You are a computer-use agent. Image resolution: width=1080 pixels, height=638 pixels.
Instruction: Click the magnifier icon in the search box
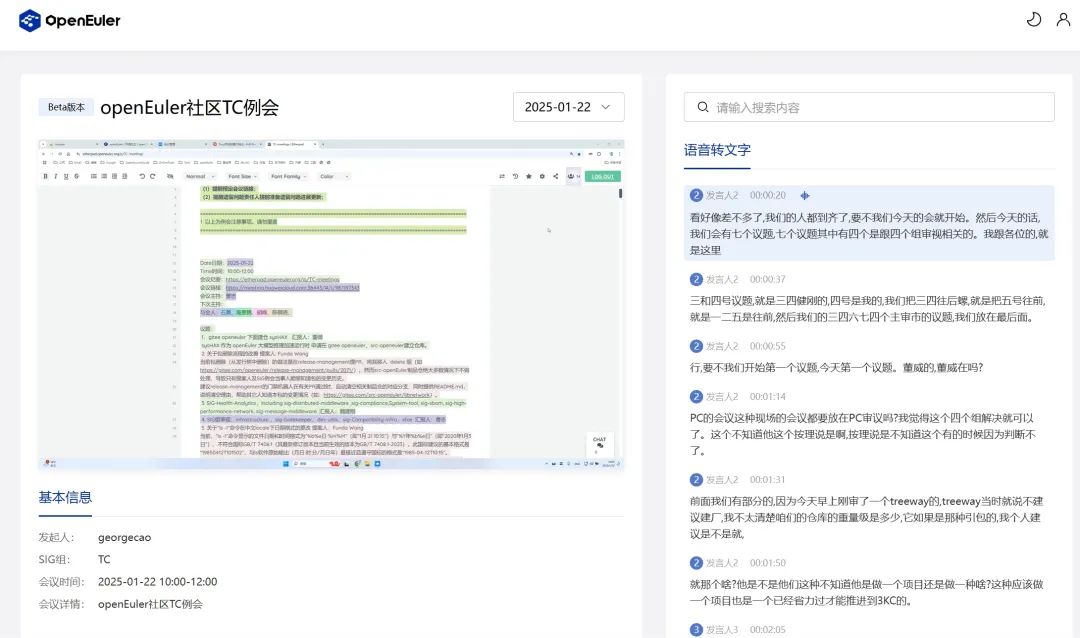[703, 107]
